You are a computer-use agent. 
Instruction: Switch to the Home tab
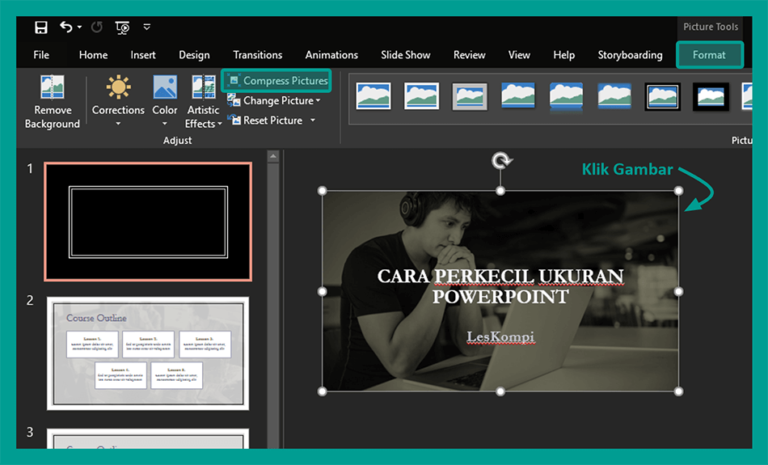tap(93, 55)
